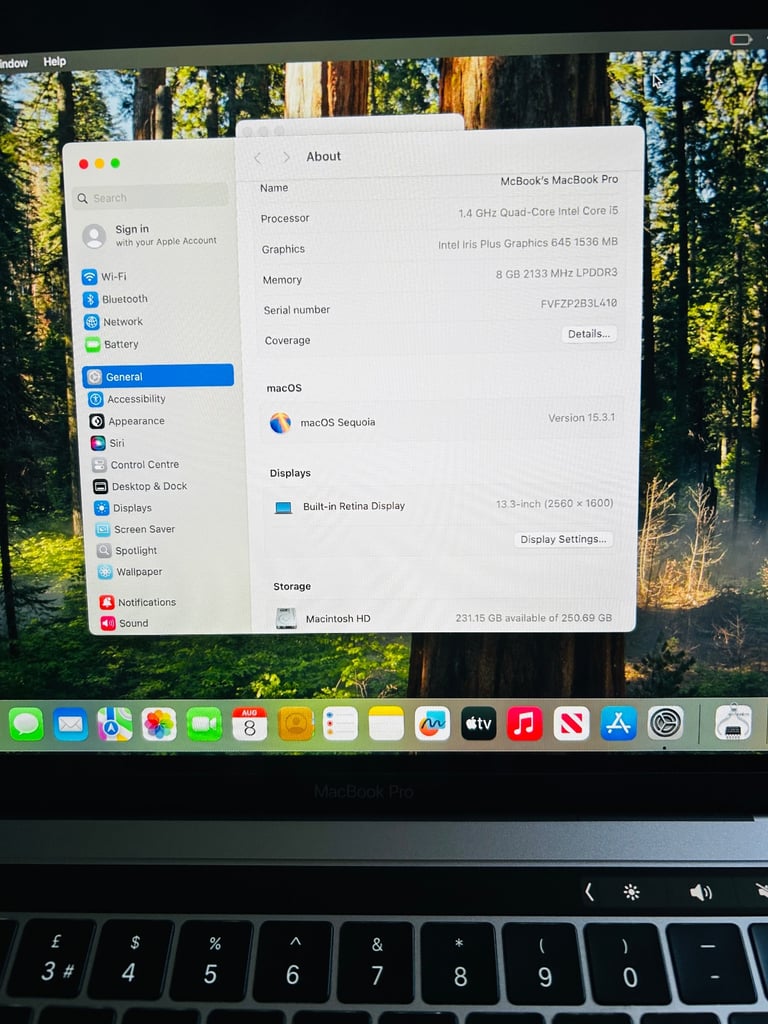Open Wallpaper settings

click(130, 572)
